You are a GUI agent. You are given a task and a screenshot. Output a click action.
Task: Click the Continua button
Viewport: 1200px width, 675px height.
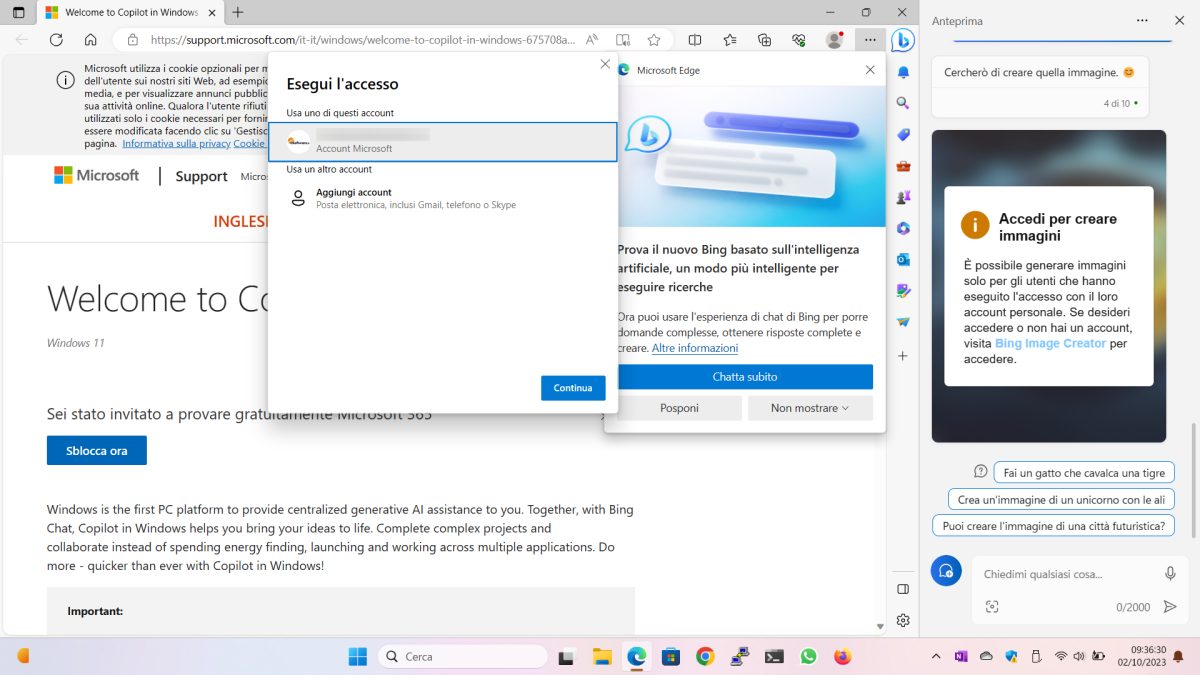573,388
